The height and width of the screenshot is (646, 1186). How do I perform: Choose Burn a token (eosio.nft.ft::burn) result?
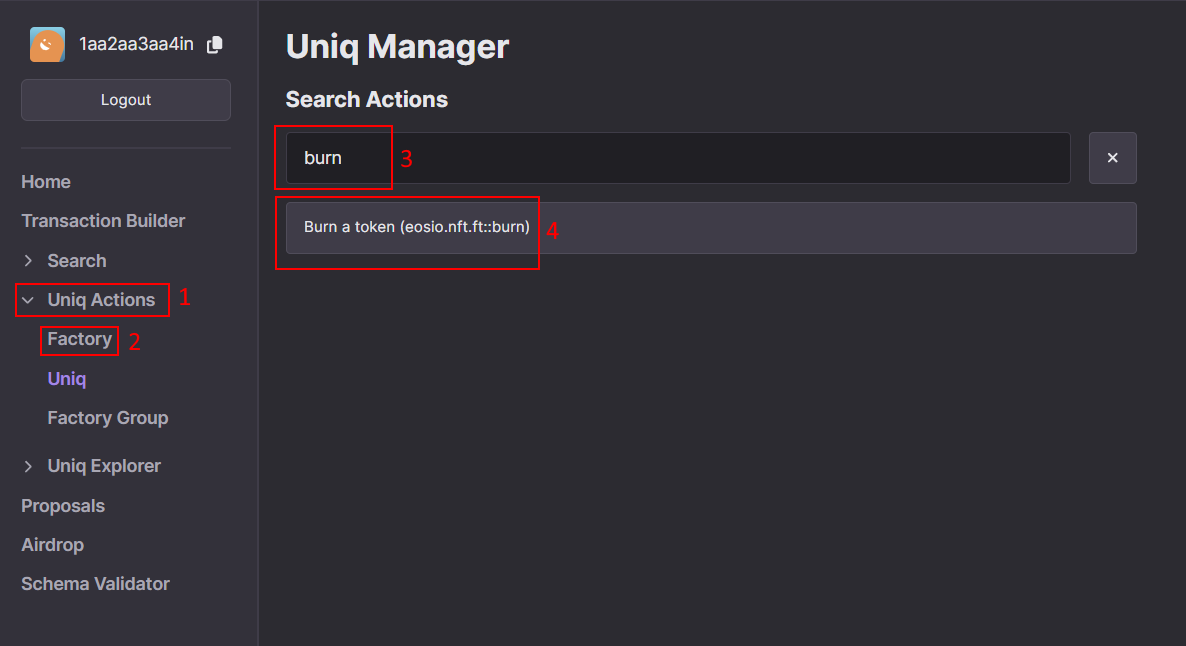click(x=711, y=228)
